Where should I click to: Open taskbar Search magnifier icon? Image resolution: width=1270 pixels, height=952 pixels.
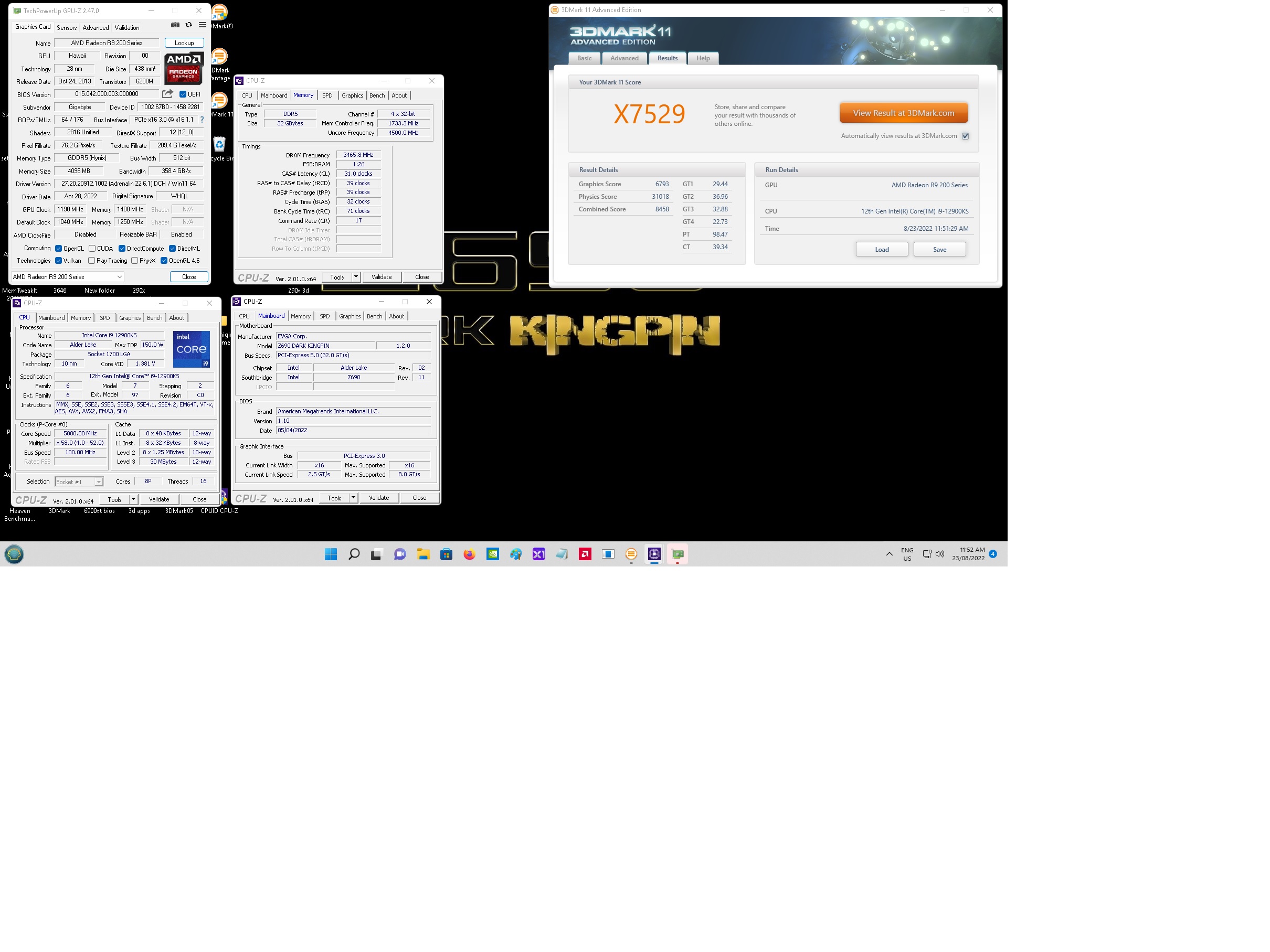tap(354, 554)
